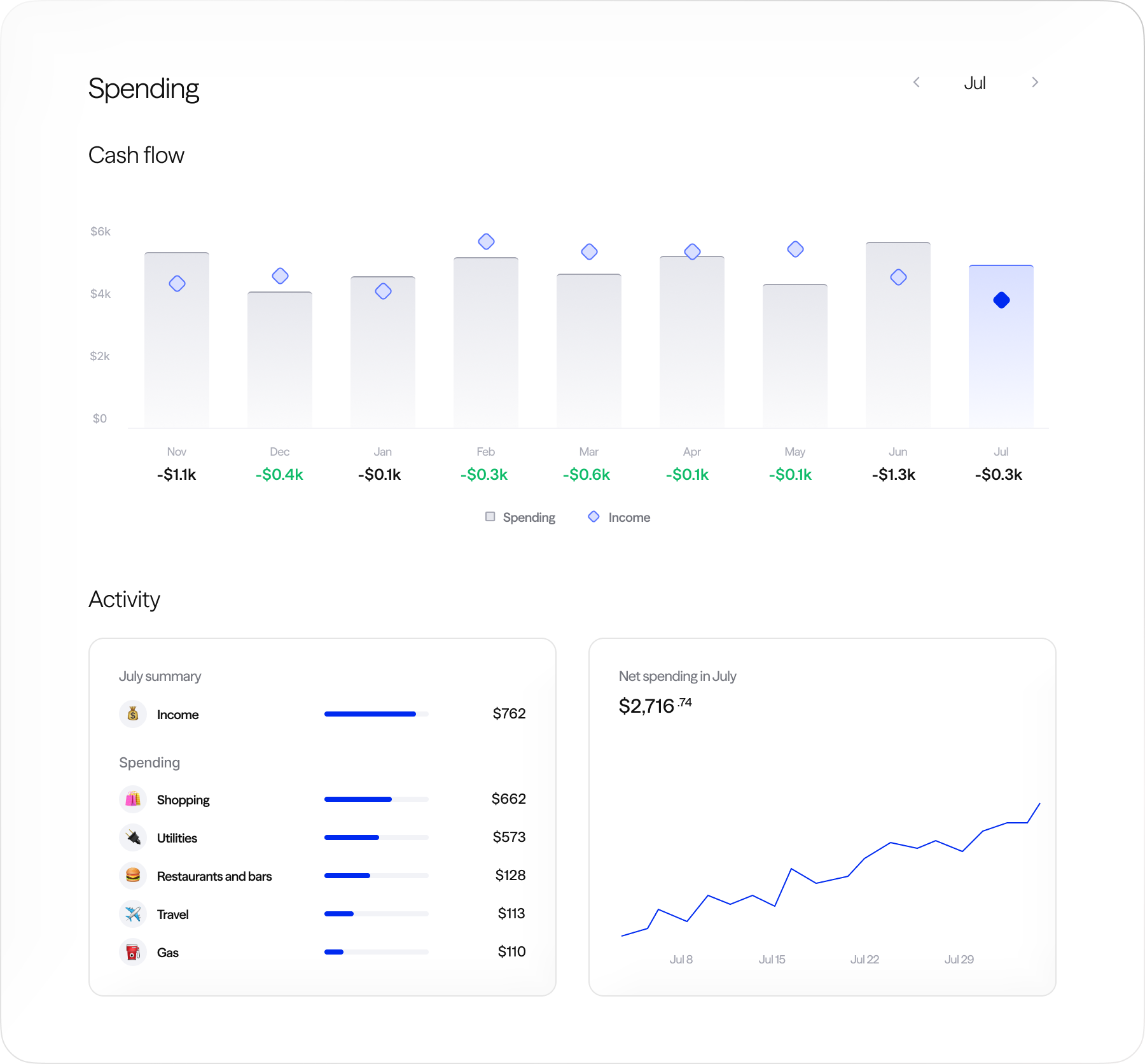Click the Shopping bags icon

point(133,799)
